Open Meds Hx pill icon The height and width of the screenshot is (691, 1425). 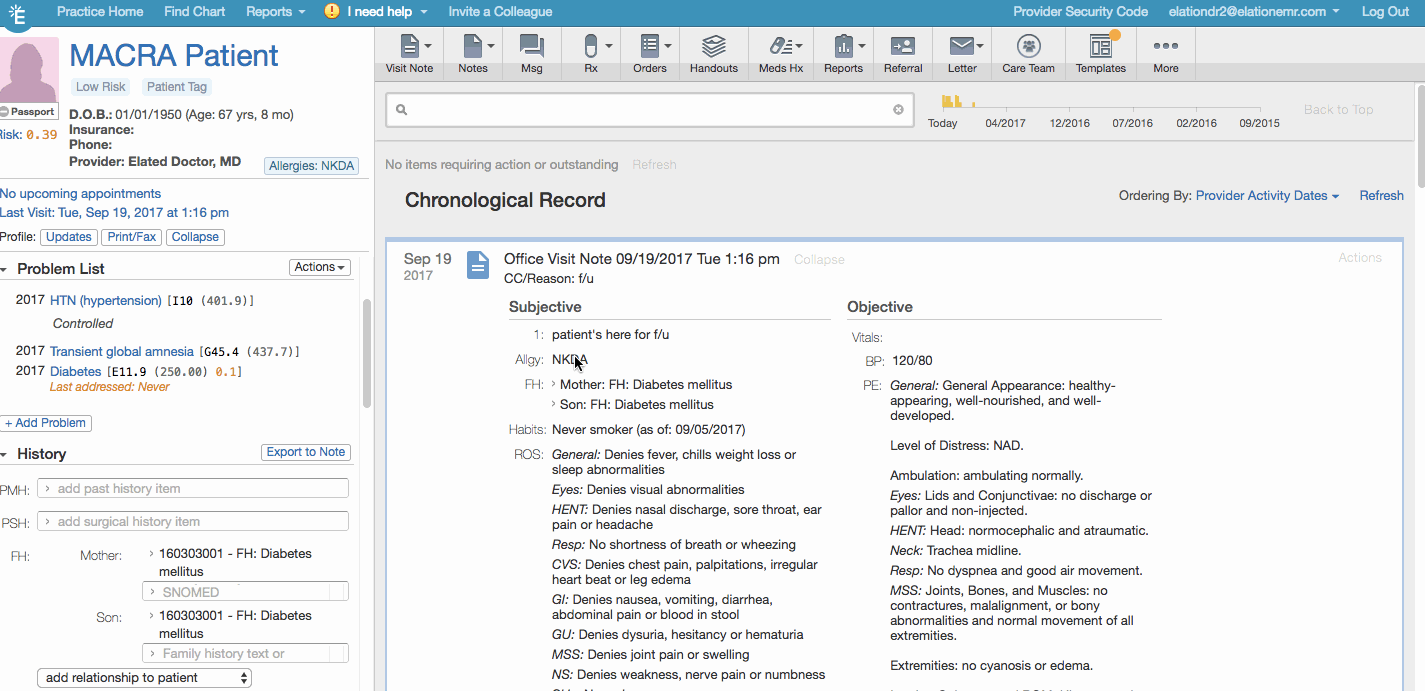click(x=780, y=46)
